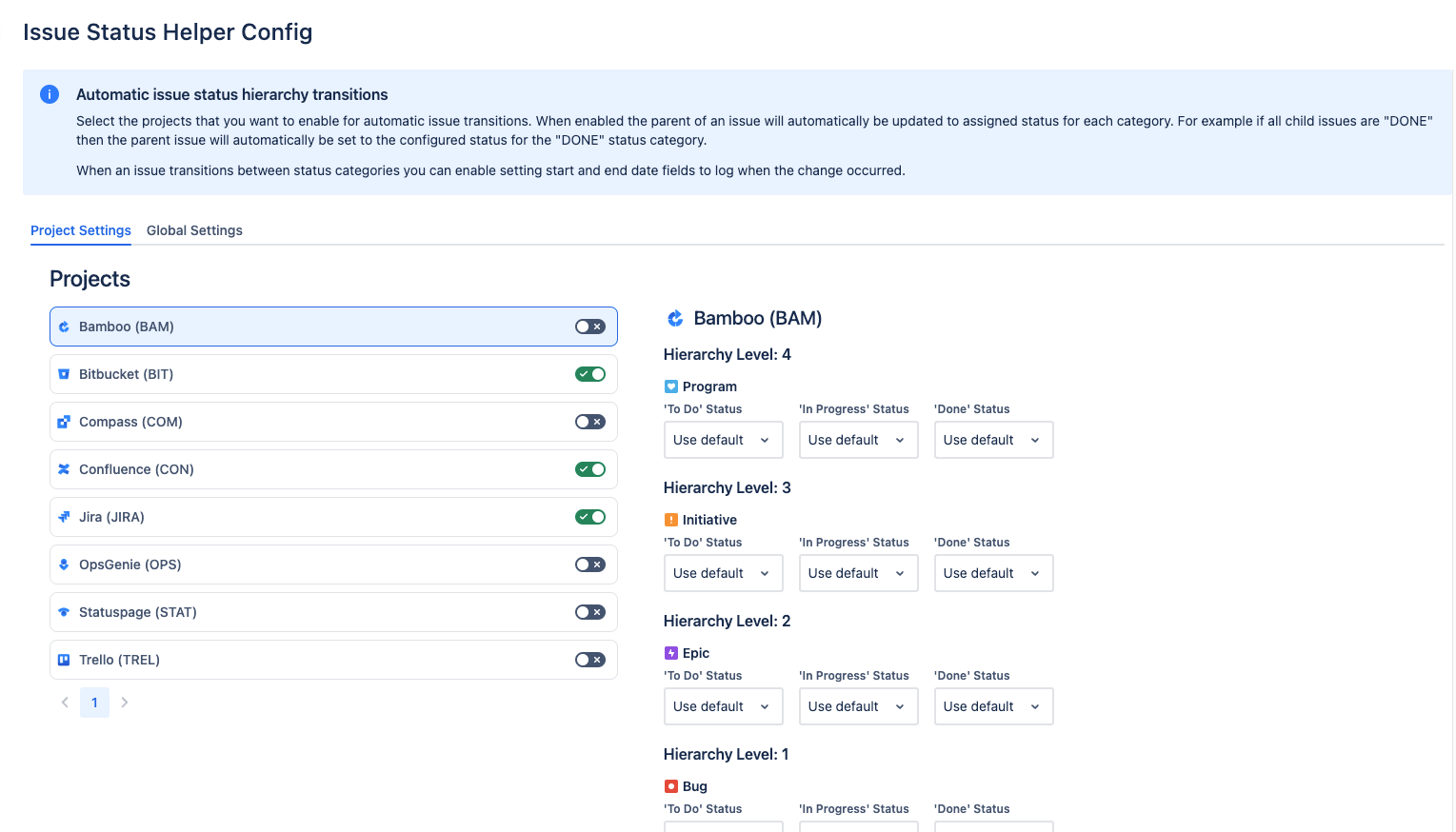The height and width of the screenshot is (832, 1456).
Task: Expand Initiative 'In Progress' Status dropdown
Action: coord(858,573)
